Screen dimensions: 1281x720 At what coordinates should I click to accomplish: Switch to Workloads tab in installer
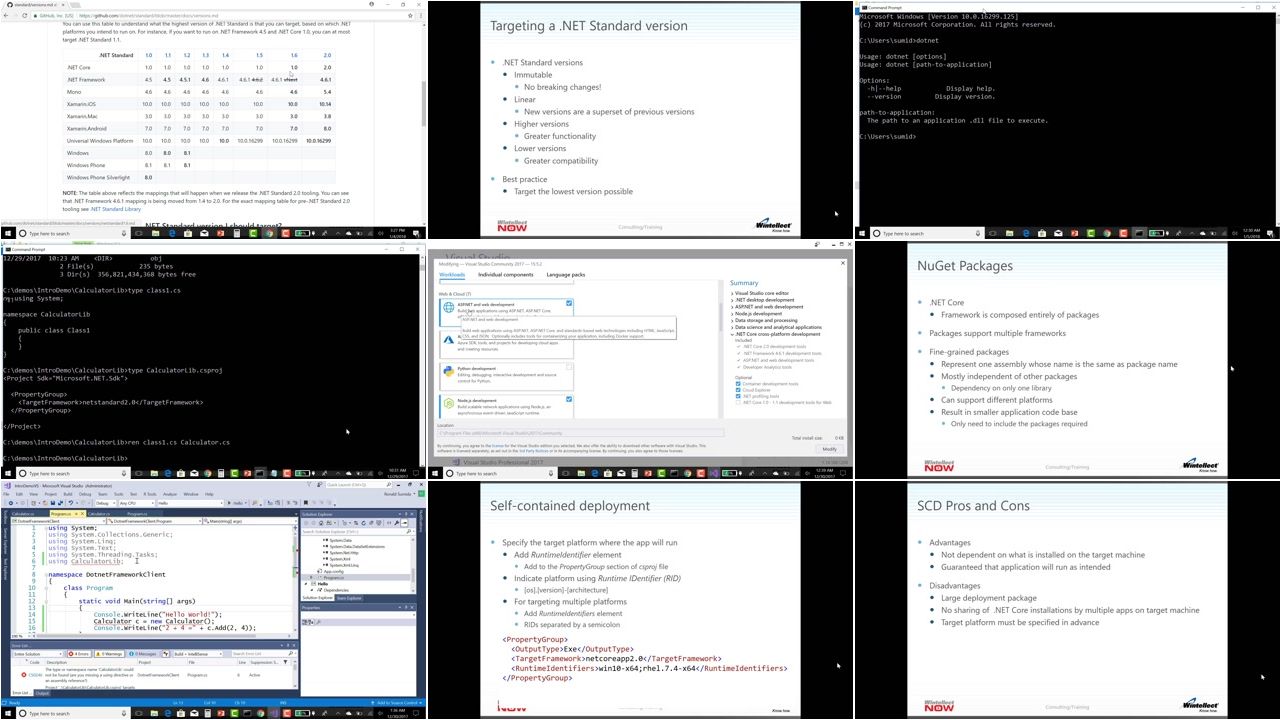pyautogui.click(x=452, y=274)
